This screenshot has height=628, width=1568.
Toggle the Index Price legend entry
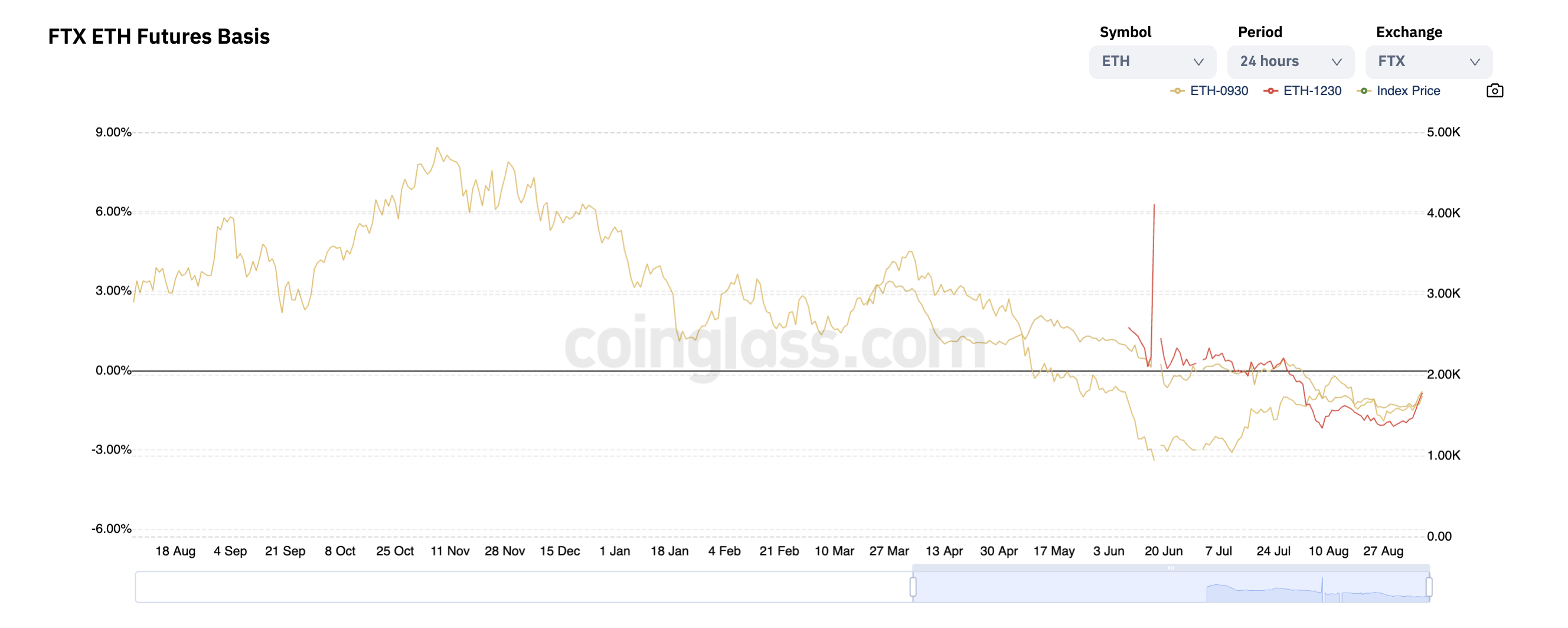(1399, 91)
